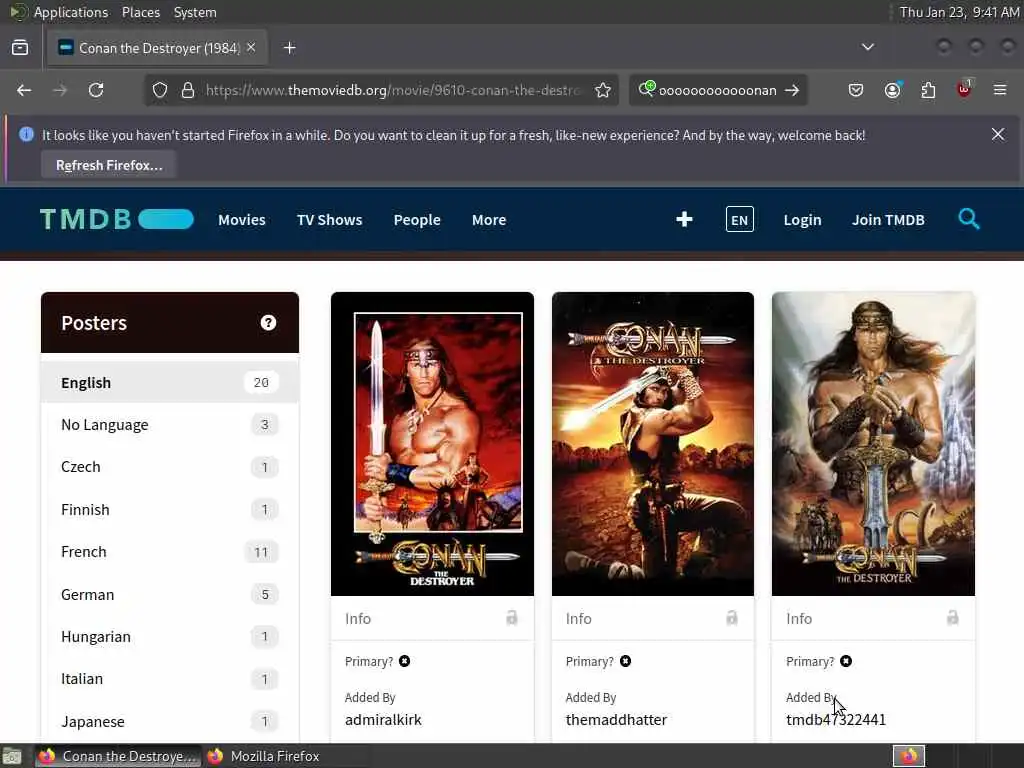
Task: Open the EN language selector
Action: click(x=739, y=219)
